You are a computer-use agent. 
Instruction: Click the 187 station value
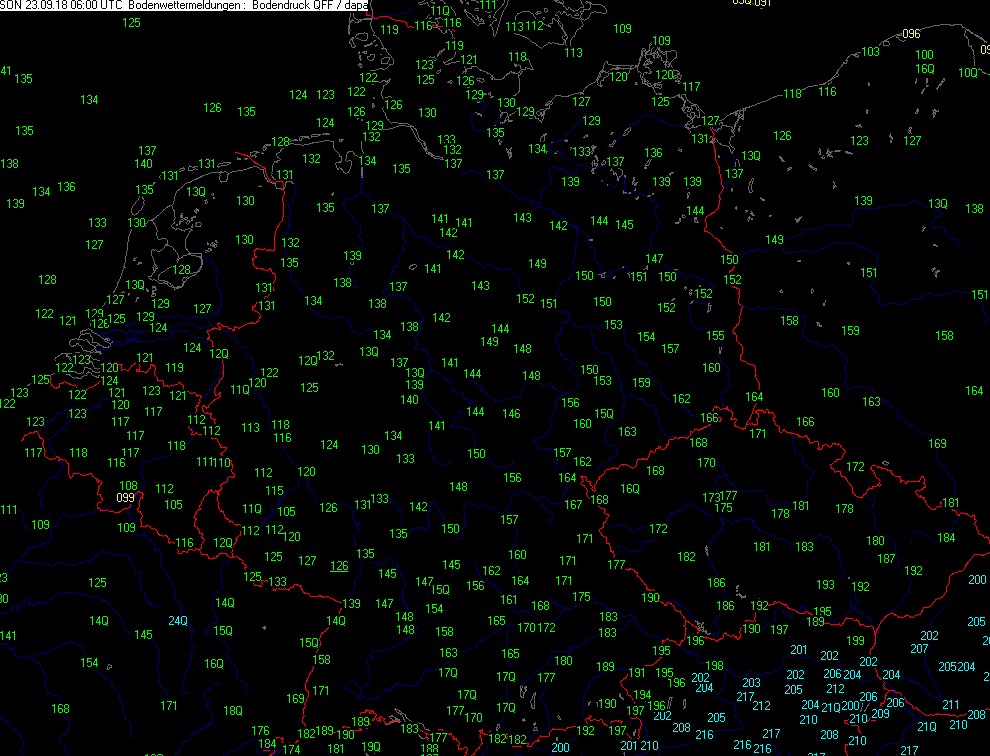click(886, 559)
